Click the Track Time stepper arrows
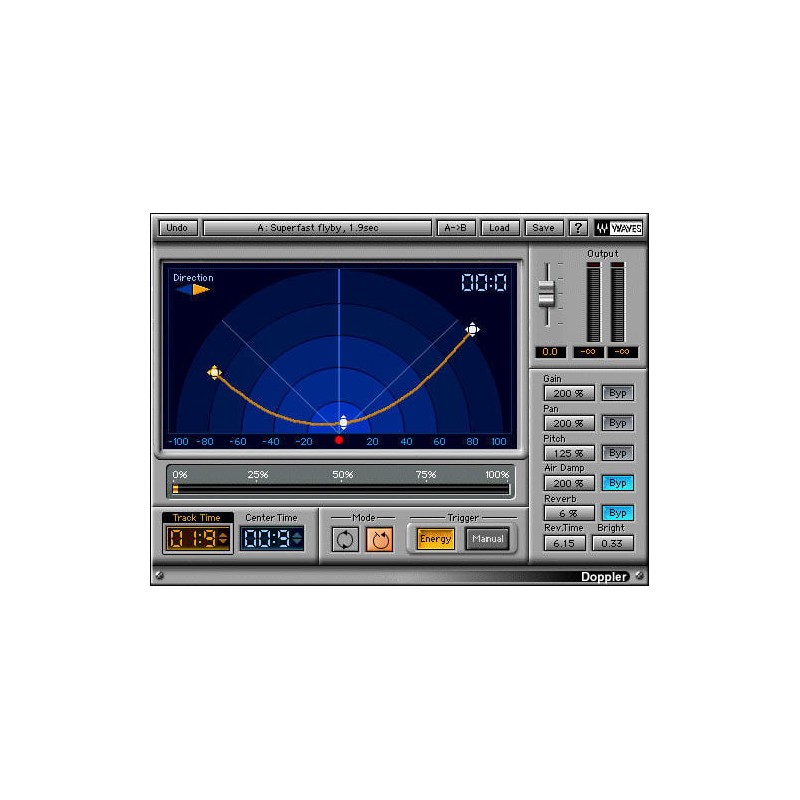The image size is (800, 800). click(x=222, y=539)
